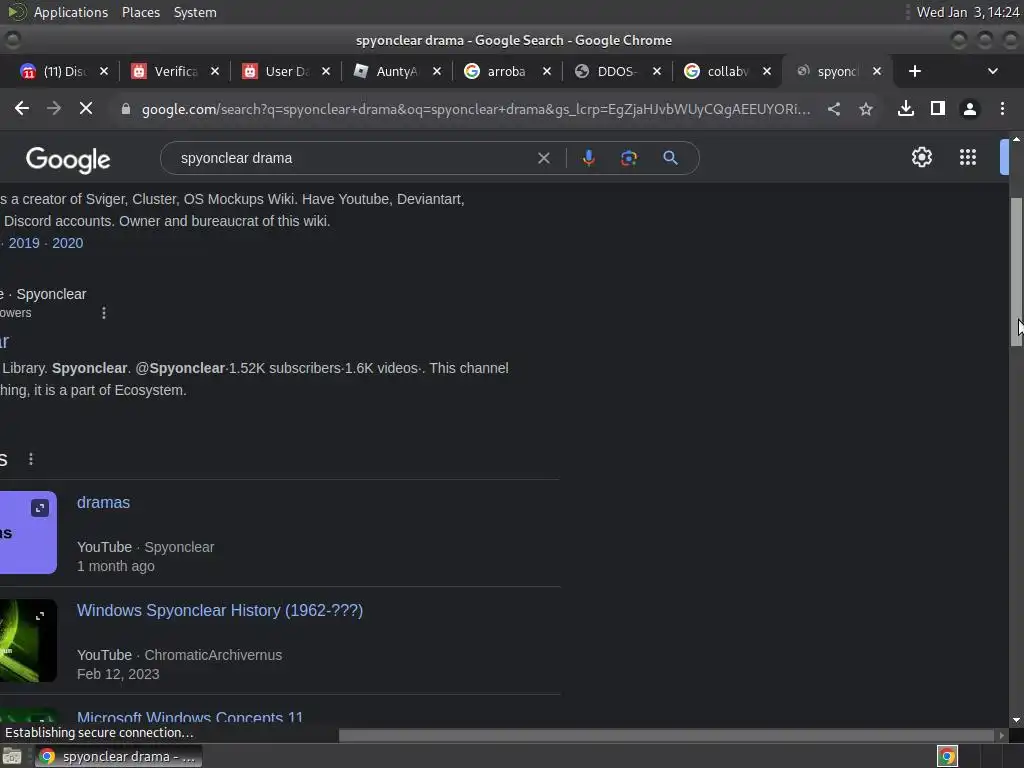Click 'YouTube · ChromaticArchivernus' source text
The image size is (1024, 768).
pyautogui.click(x=180, y=655)
